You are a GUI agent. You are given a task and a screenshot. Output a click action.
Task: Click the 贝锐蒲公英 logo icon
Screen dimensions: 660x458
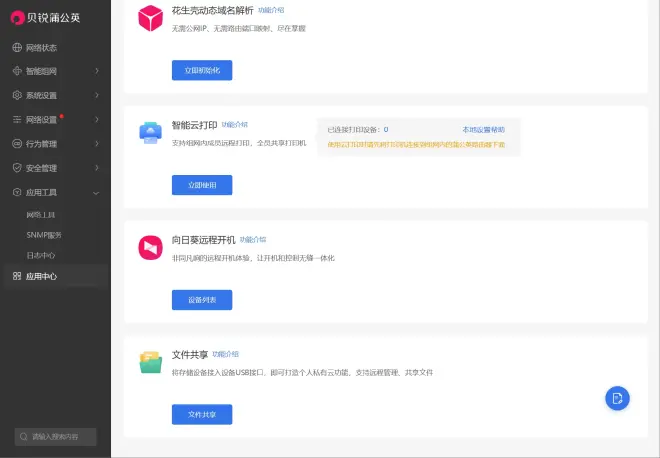tap(17, 17)
